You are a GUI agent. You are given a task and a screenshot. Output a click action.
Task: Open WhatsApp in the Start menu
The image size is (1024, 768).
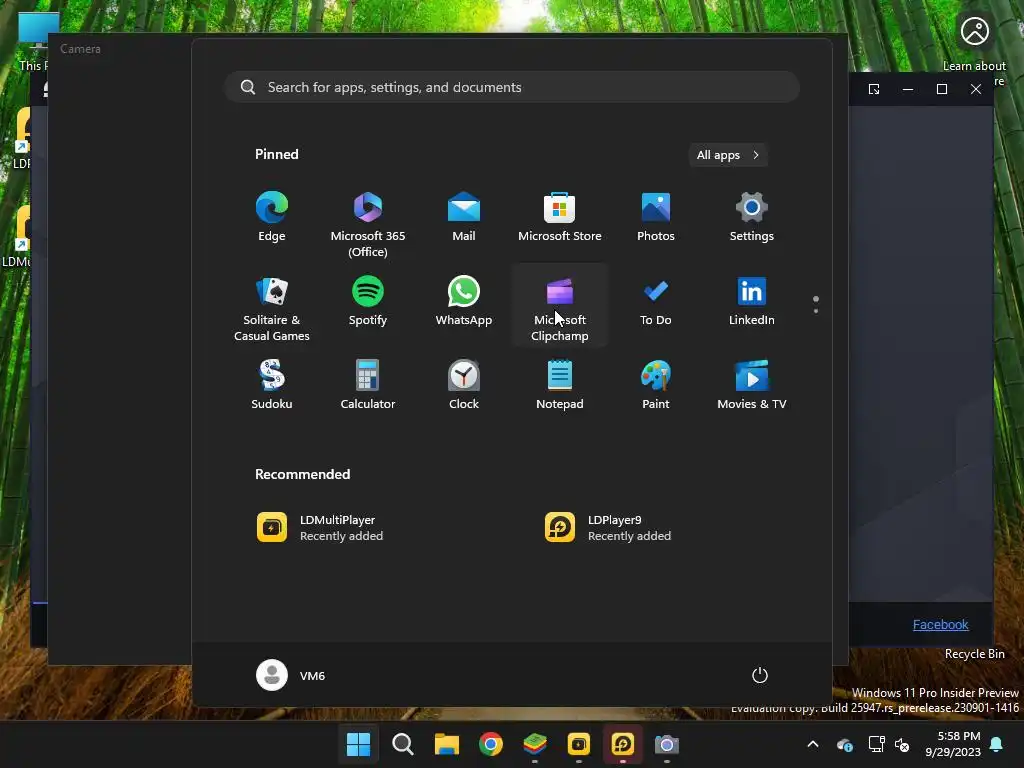tap(464, 301)
